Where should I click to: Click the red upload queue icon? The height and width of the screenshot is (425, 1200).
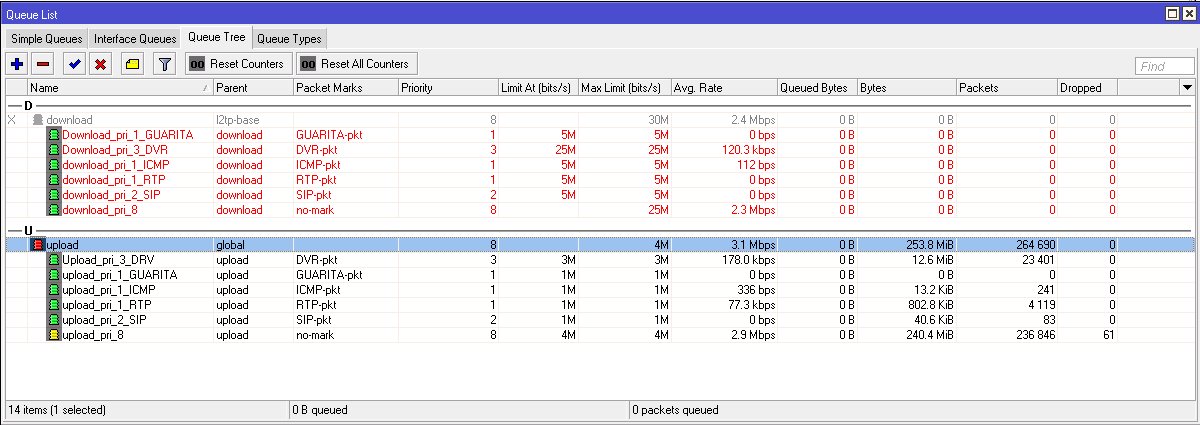click(38, 245)
